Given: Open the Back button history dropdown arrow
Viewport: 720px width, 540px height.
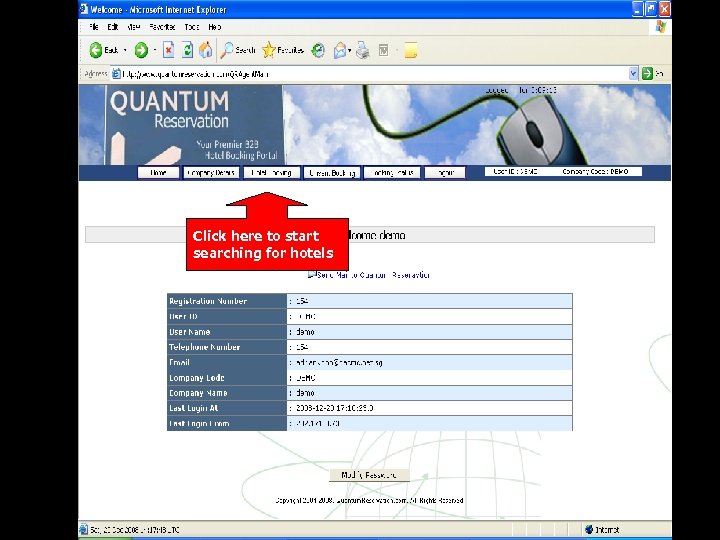Looking at the screenshot, I should (x=125, y=50).
